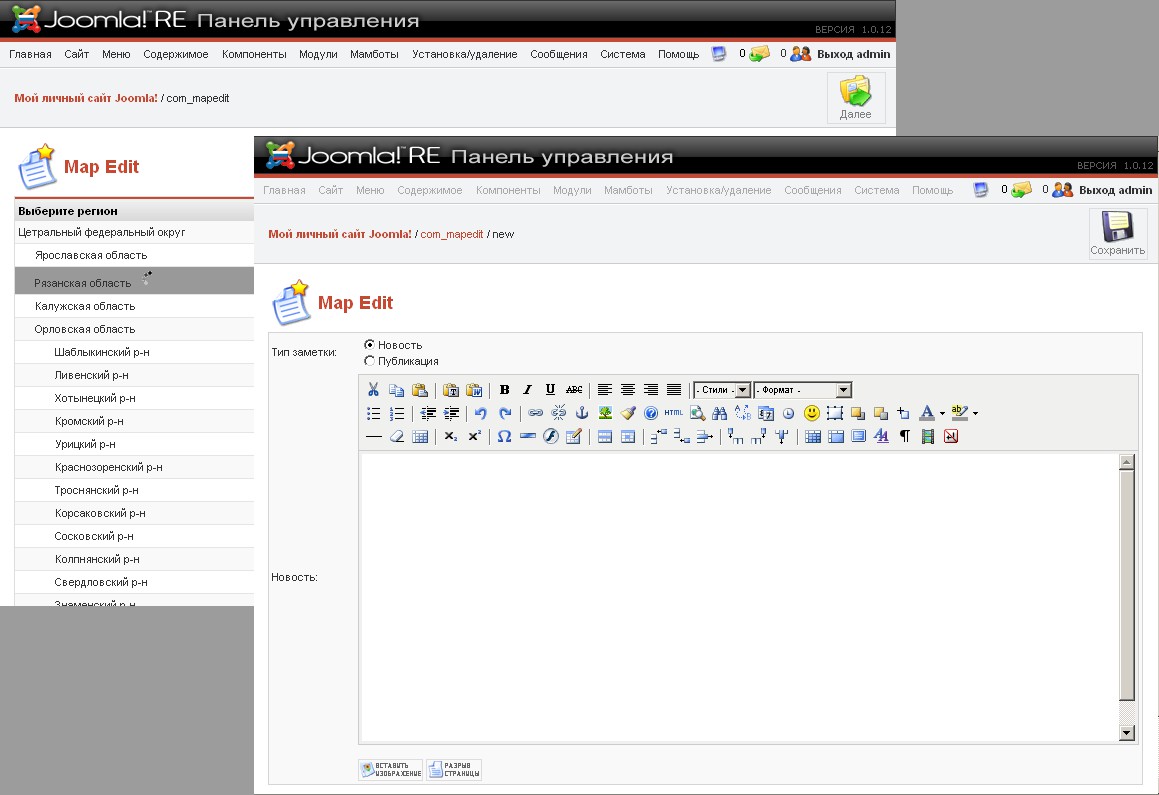Click Разрыв страницы button below editor
1159x795 pixels.
pyautogui.click(x=454, y=770)
